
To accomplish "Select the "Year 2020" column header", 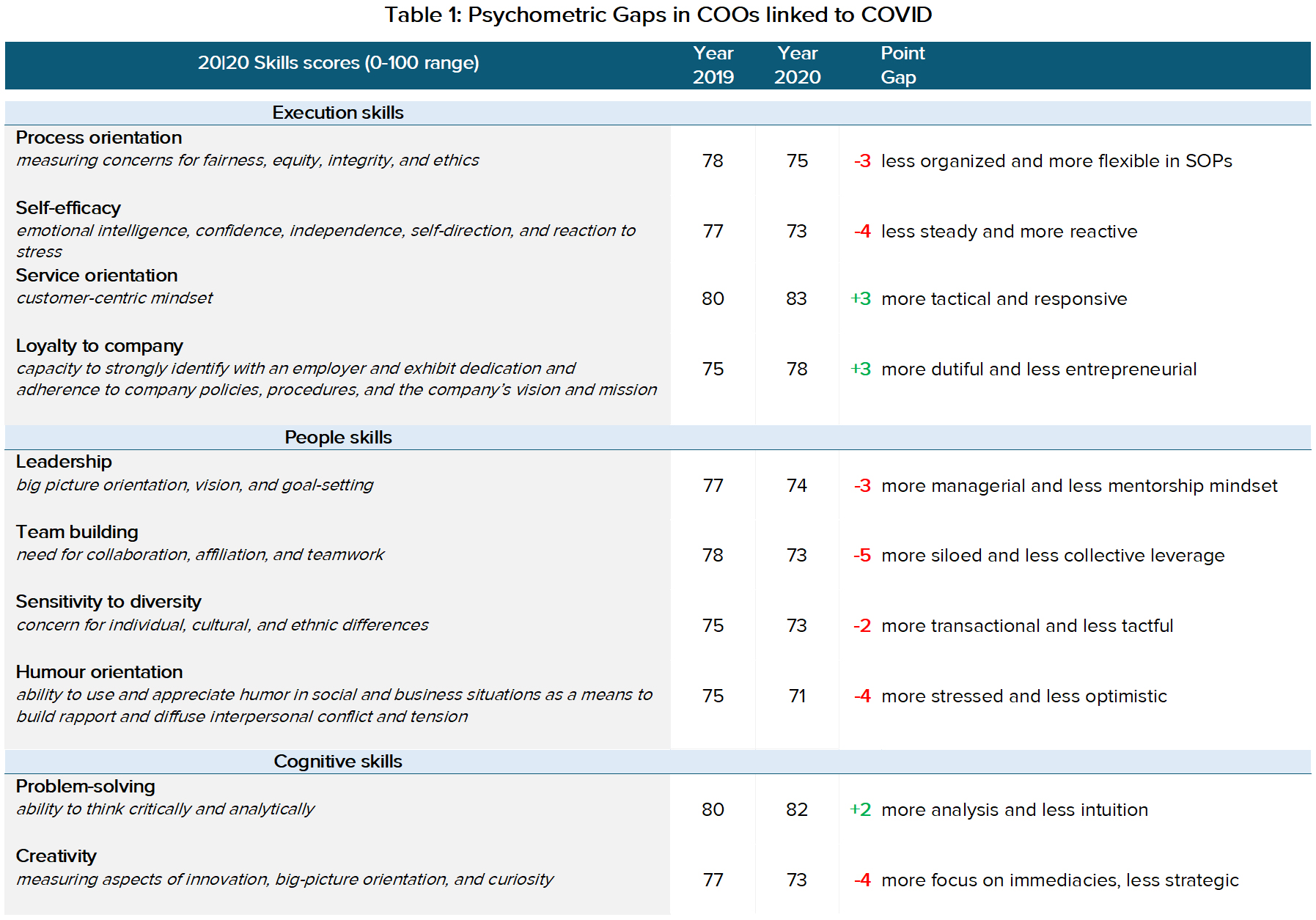I will (797, 65).
